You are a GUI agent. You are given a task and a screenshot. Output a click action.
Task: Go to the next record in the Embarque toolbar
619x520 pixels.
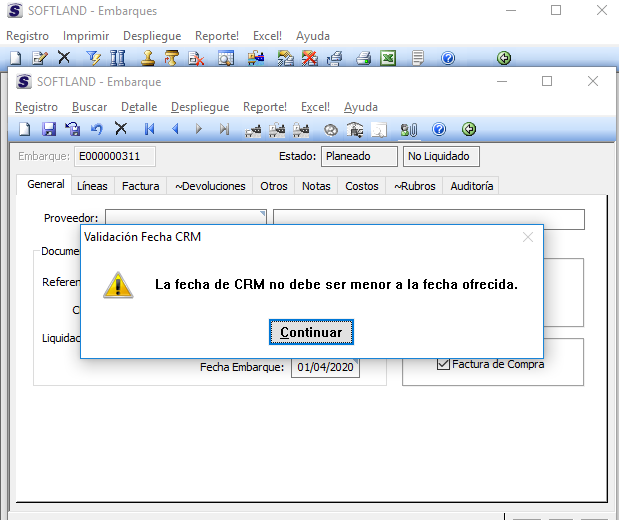point(199,129)
